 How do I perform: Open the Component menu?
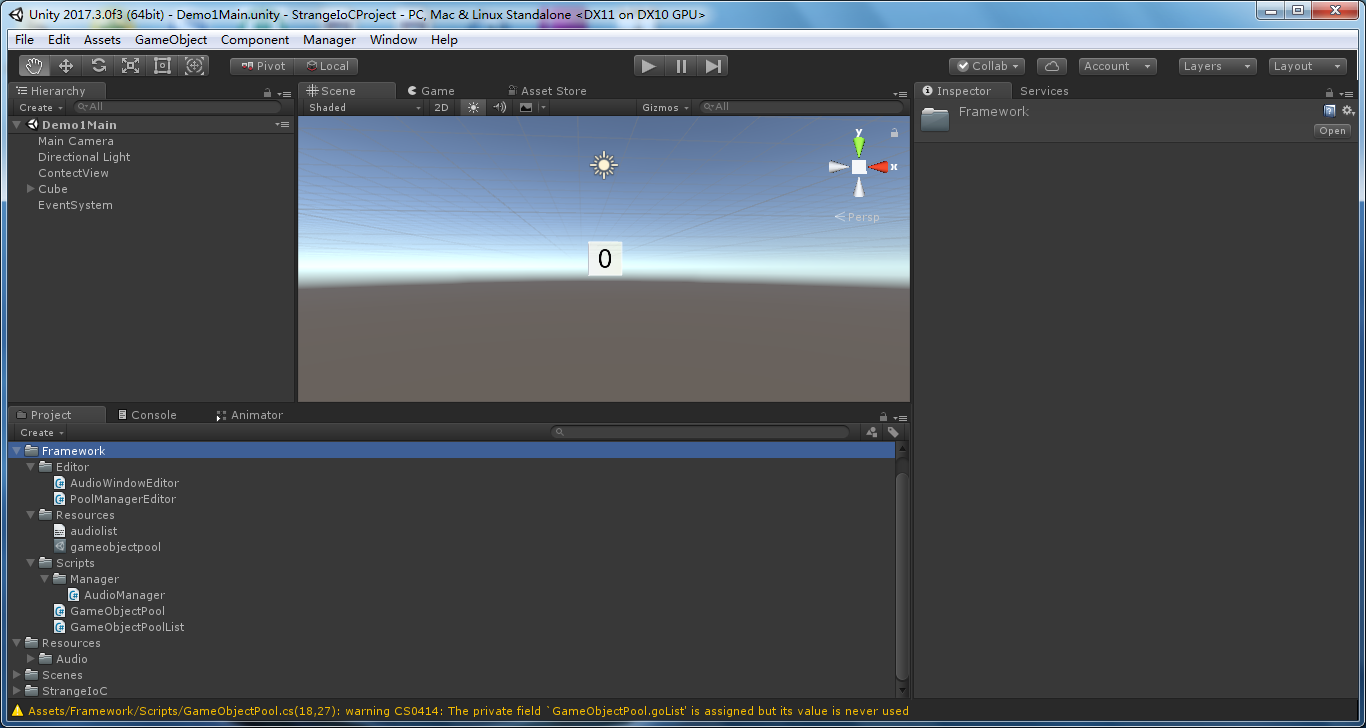(255, 40)
